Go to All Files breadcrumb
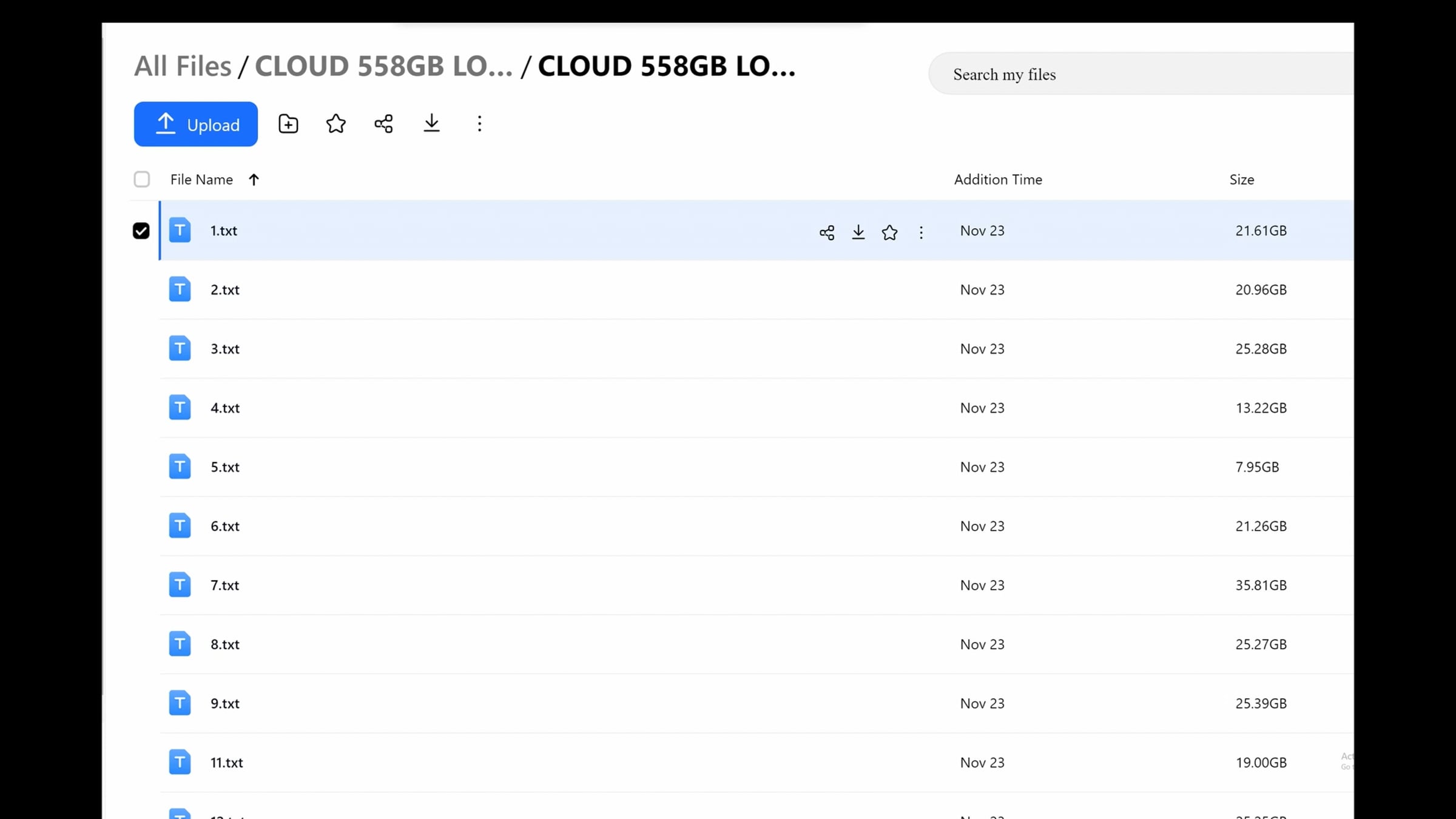1456x819 pixels. tap(183, 66)
